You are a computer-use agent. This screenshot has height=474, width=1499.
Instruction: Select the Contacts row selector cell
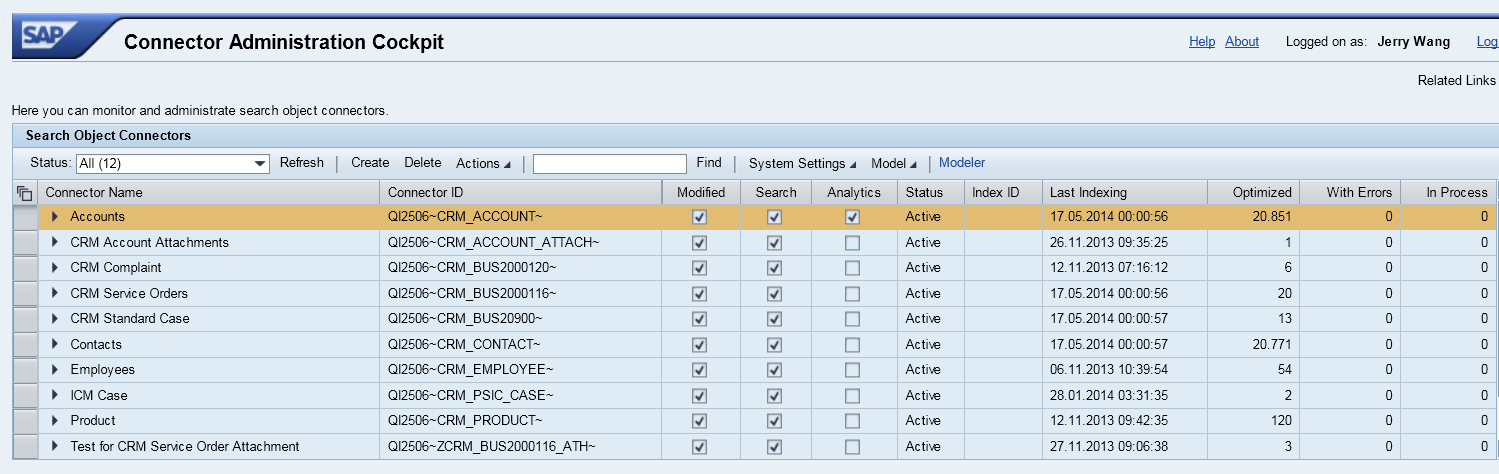[x=25, y=344]
